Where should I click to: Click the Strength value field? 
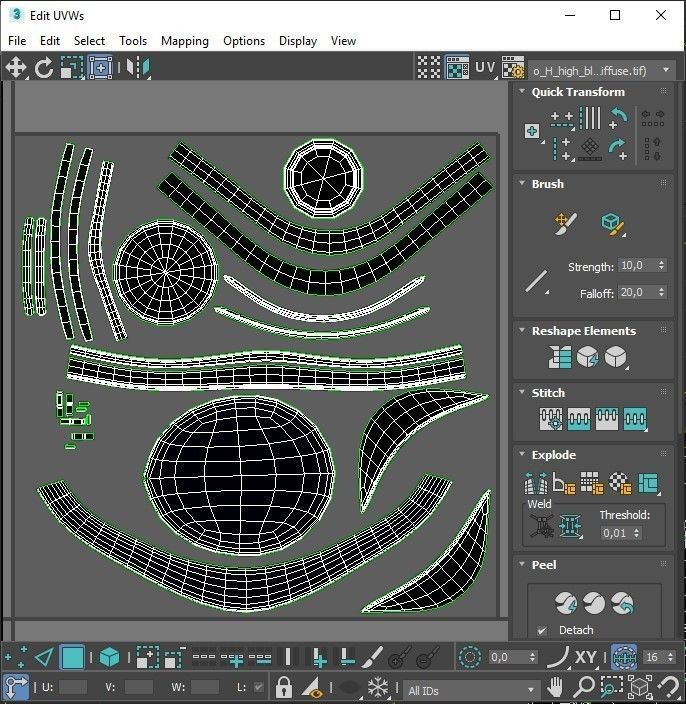[636, 265]
